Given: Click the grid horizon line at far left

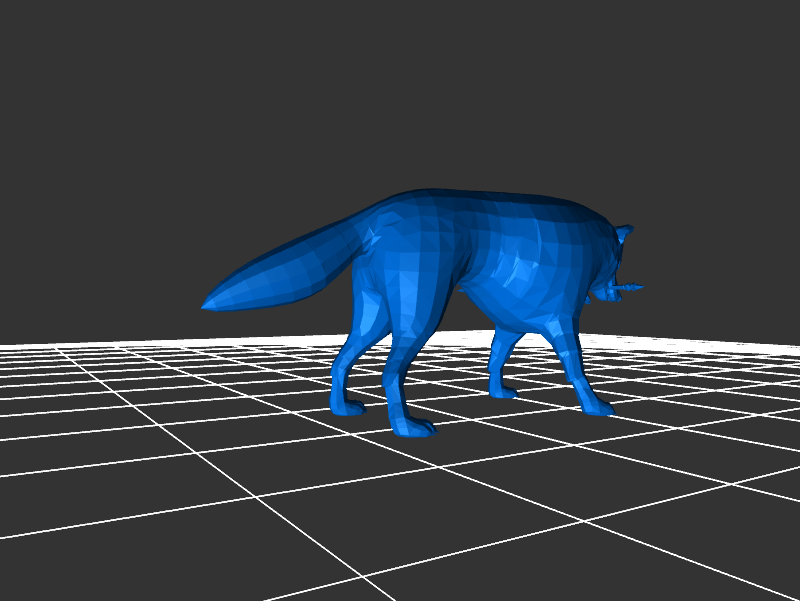Looking at the screenshot, I should (20, 346).
